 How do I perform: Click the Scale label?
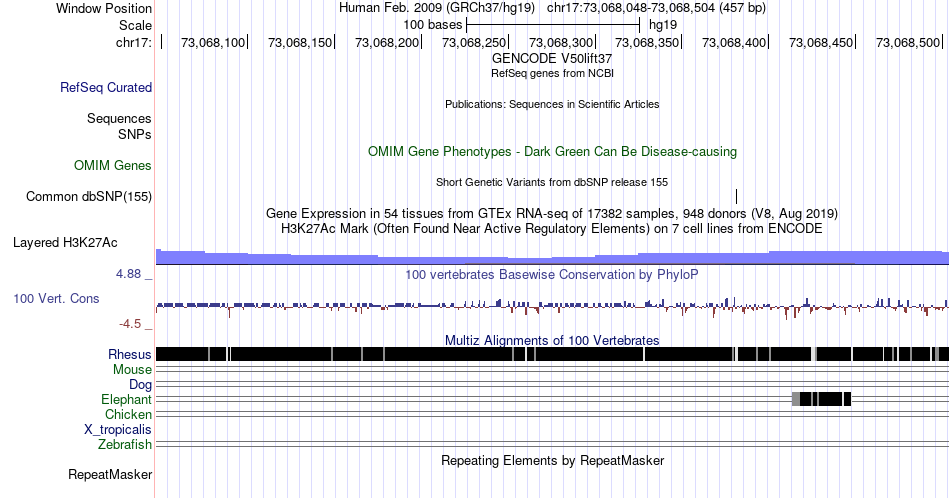pyautogui.click(x=135, y=25)
